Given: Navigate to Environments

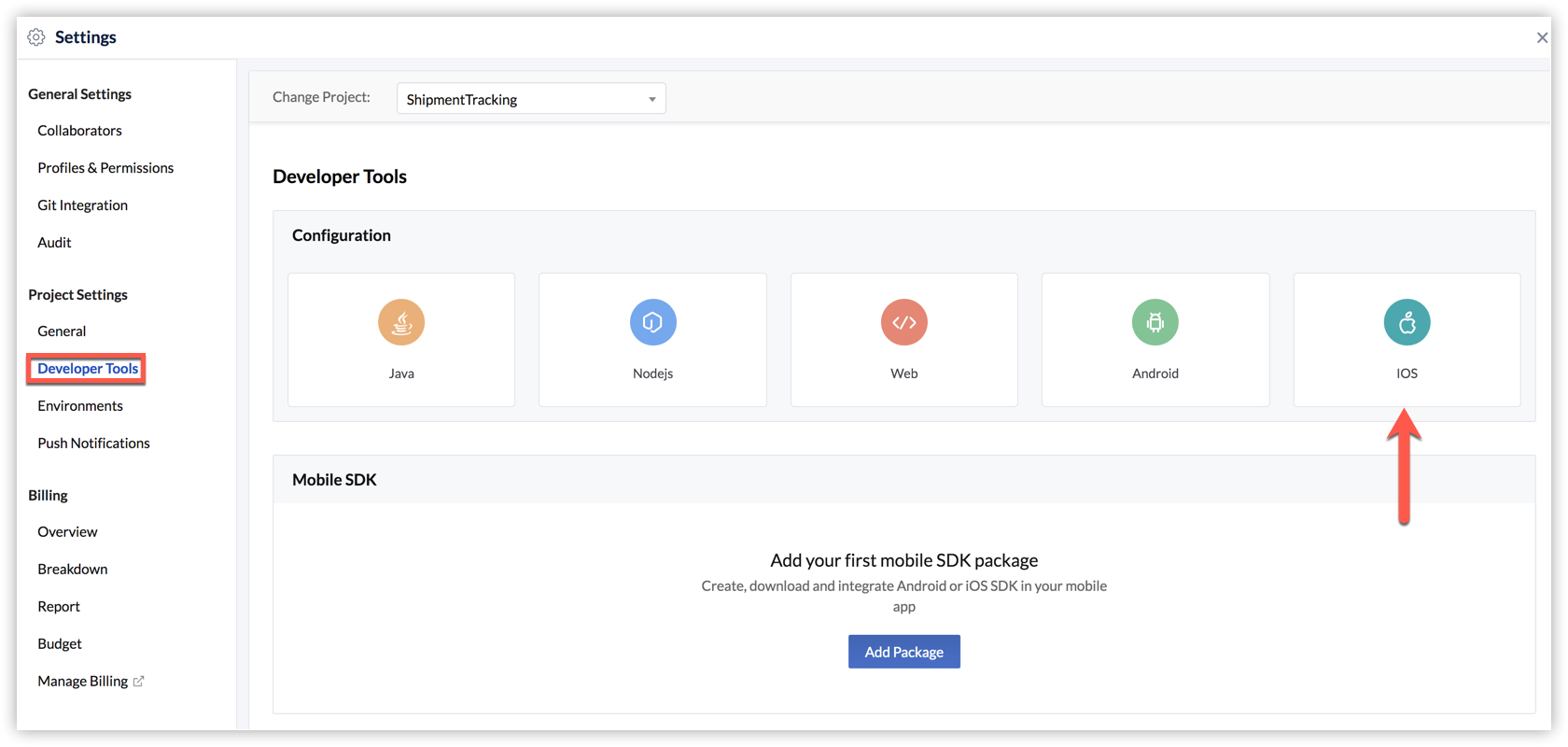Looking at the screenshot, I should pos(80,406).
